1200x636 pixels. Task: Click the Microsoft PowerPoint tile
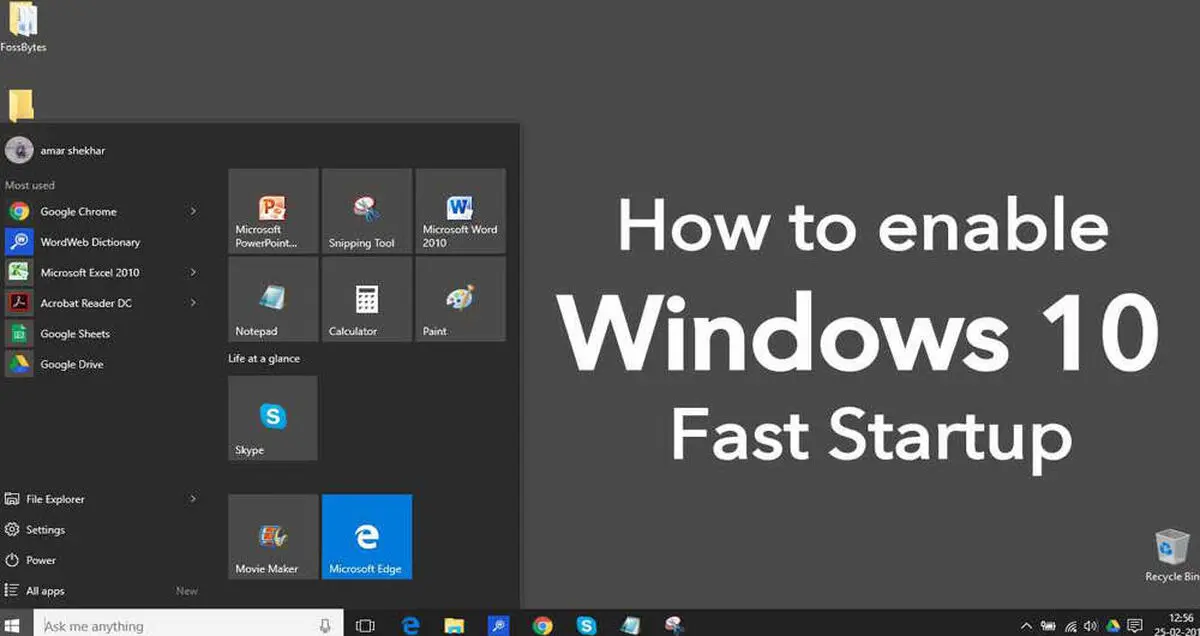273,211
